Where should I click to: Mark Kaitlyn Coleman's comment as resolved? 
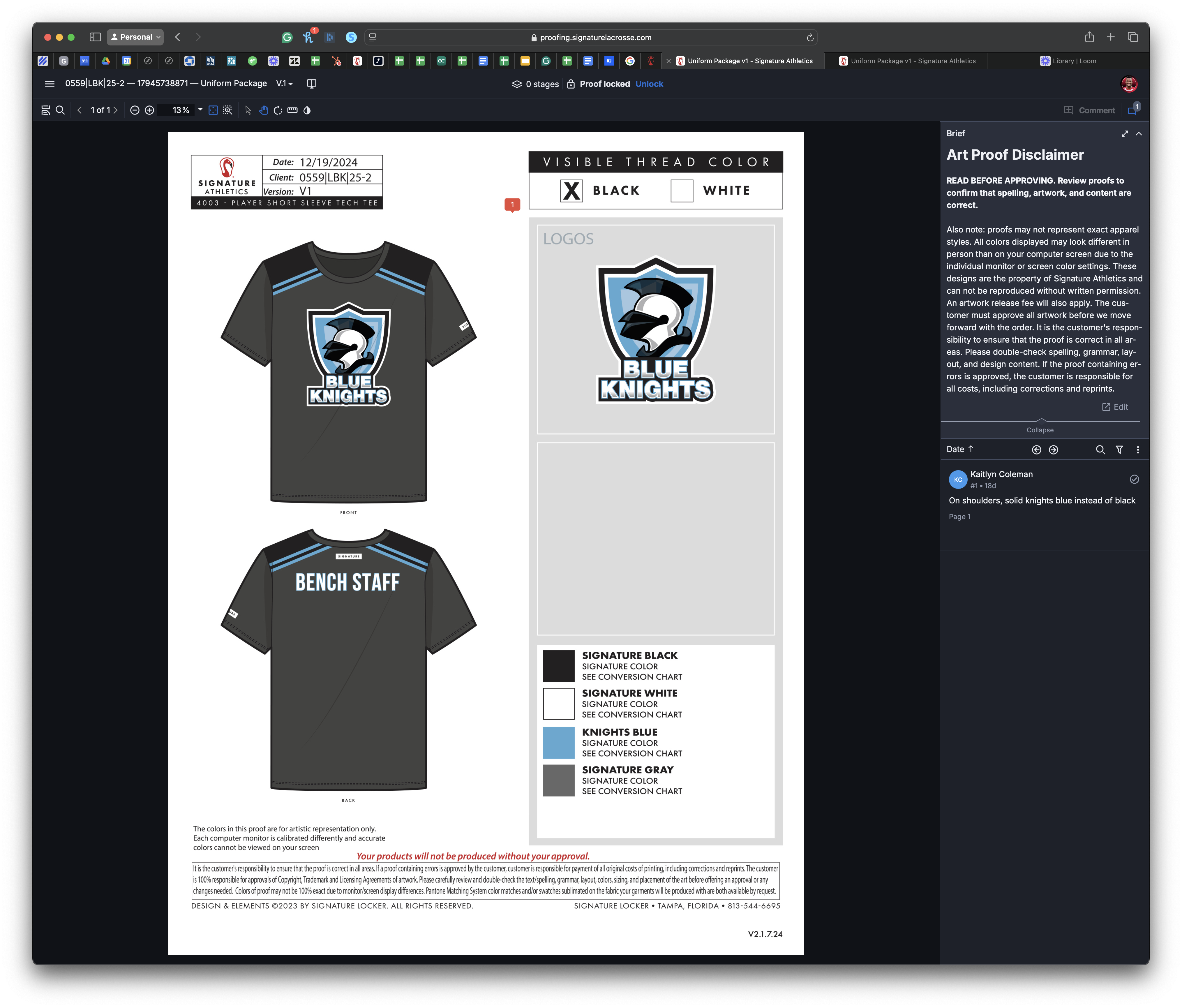click(x=1134, y=479)
